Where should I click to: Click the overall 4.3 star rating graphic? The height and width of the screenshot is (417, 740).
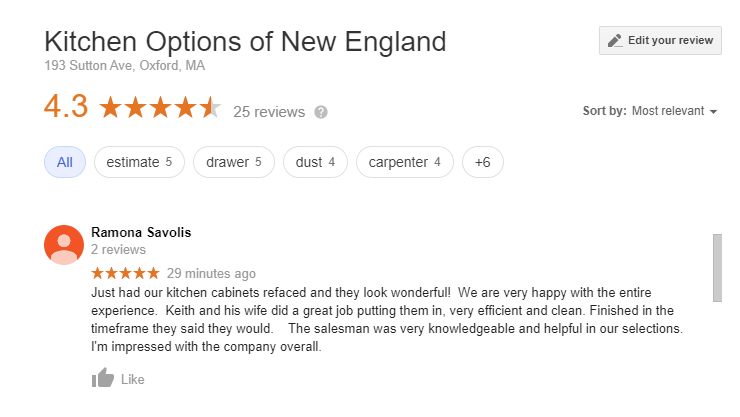[x=160, y=108]
